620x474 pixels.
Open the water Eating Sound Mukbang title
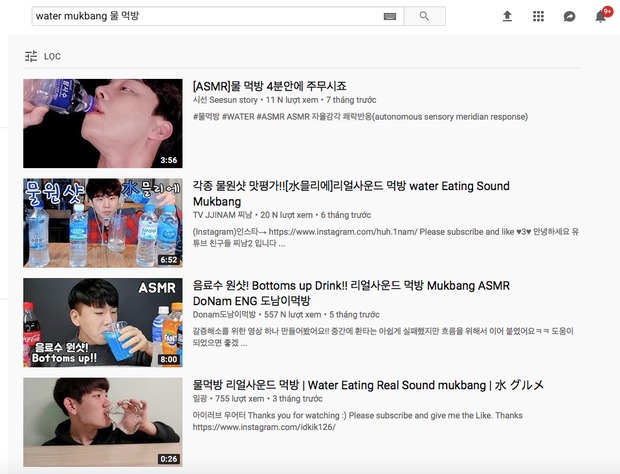[351, 194]
